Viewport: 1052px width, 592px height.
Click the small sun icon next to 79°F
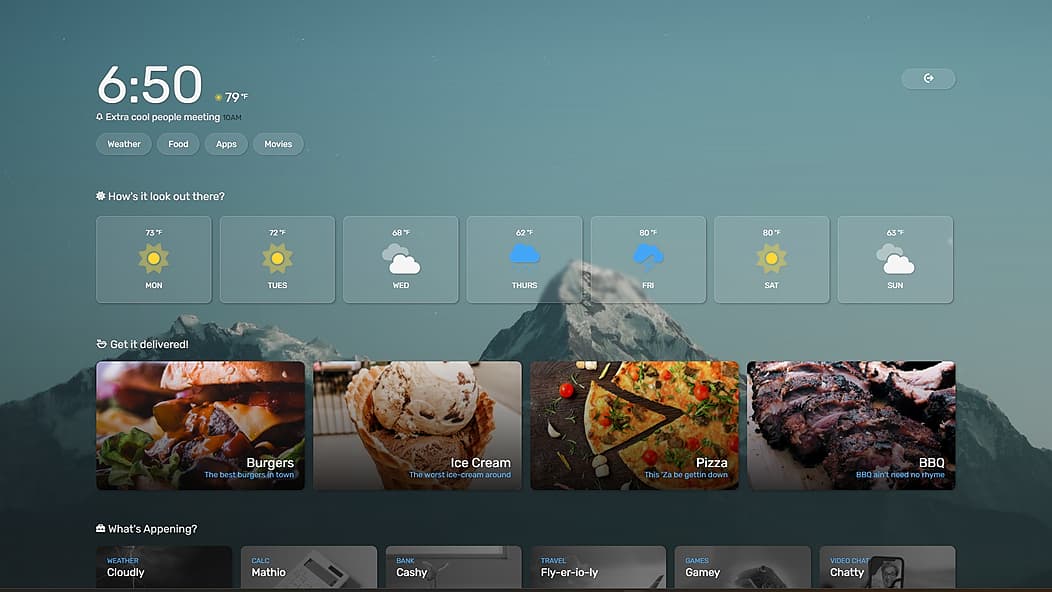click(x=217, y=97)
